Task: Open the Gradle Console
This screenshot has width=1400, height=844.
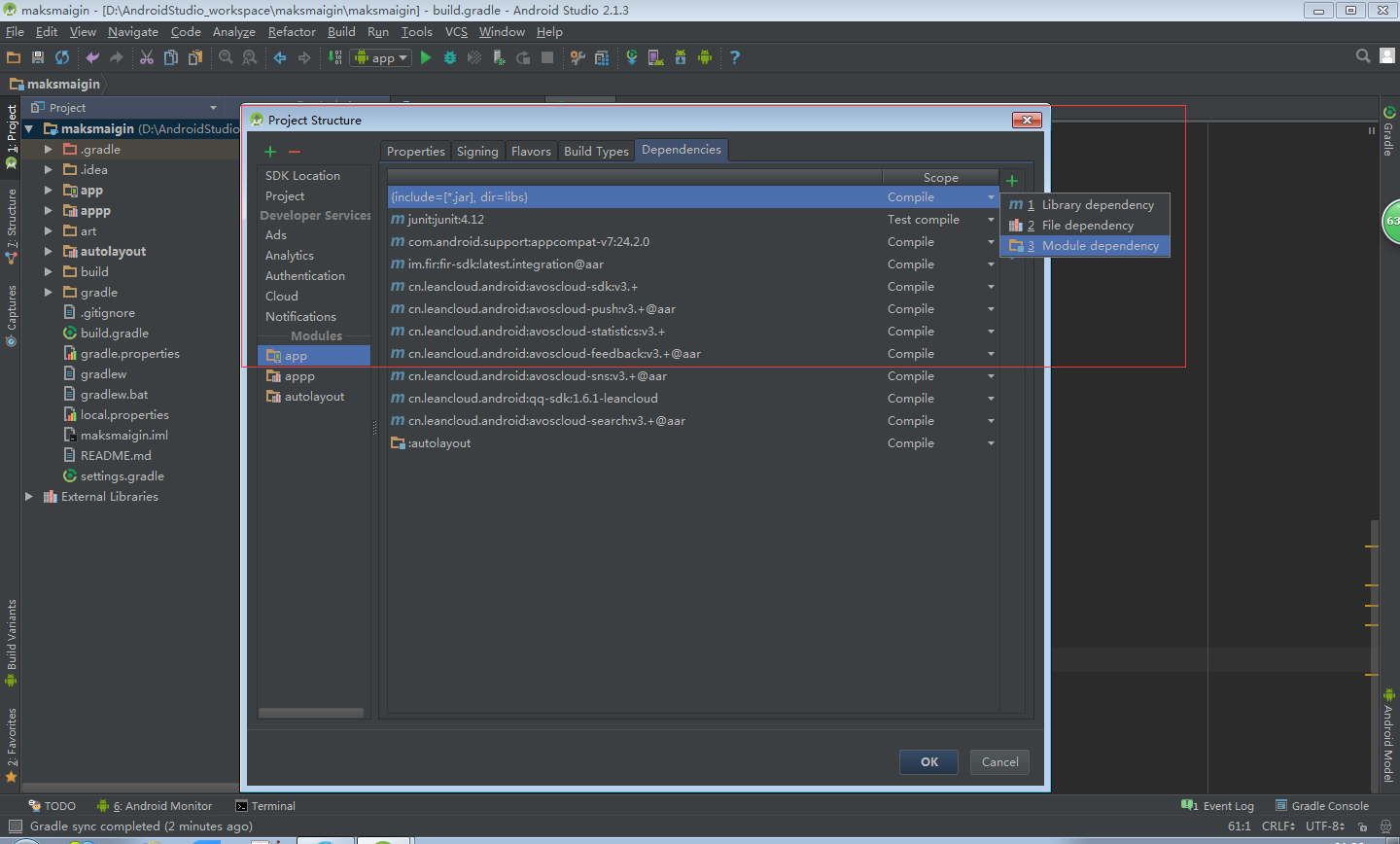Action: (x=1322, y=806)
